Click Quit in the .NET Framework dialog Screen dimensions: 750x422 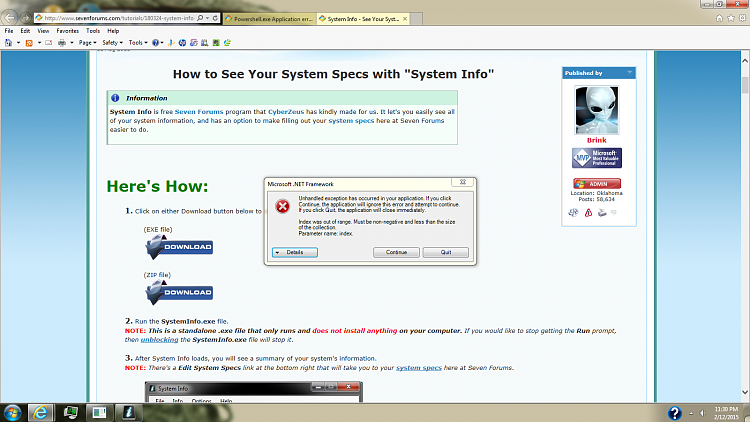(446, 252)
